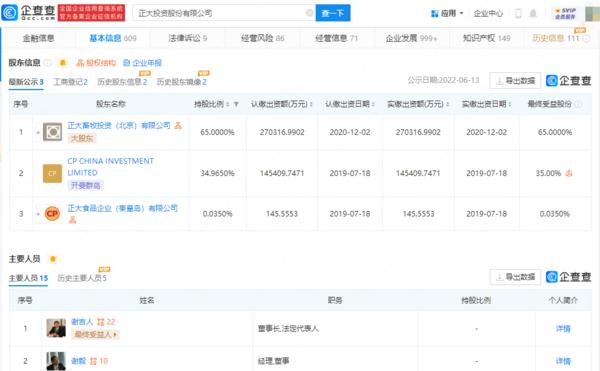
Task: Open the 历史主要人员 5 tab
Action: 82,278
